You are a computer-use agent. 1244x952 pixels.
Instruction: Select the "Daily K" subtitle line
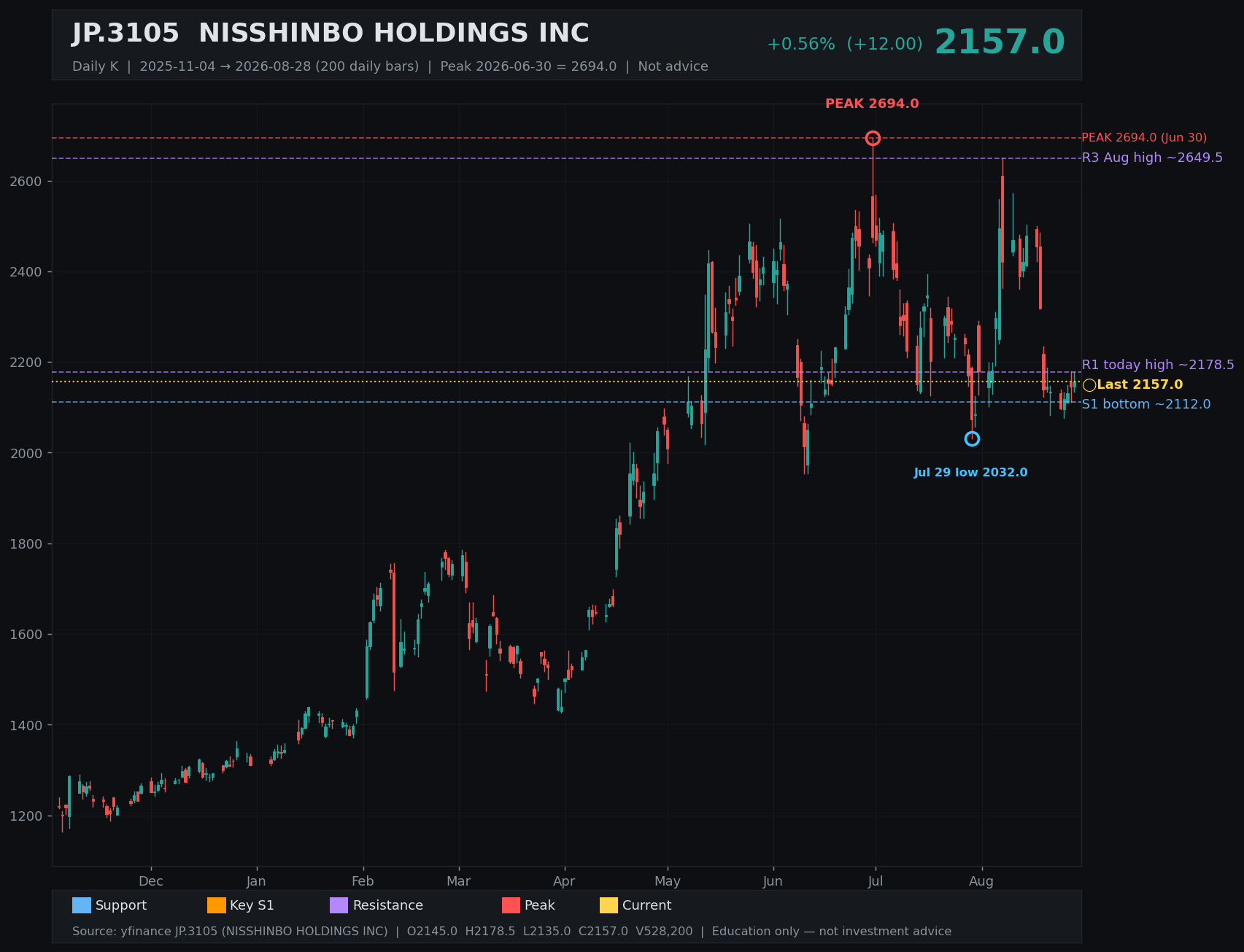coord(390,66)
